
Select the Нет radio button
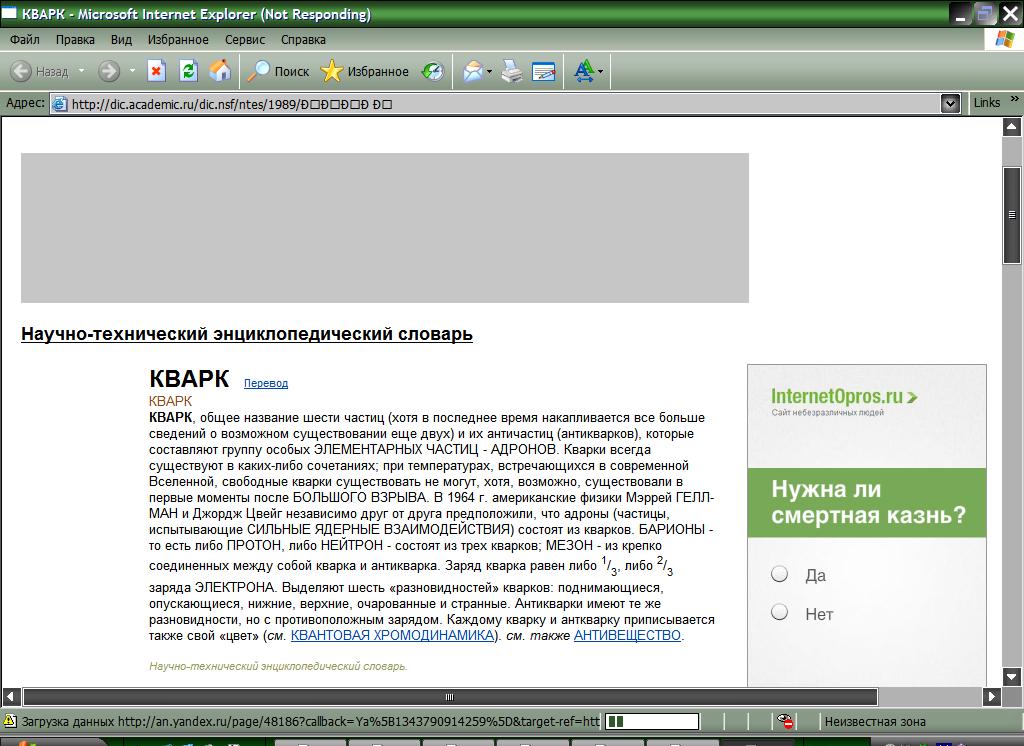pyautogui.click(x=780, y=612)
